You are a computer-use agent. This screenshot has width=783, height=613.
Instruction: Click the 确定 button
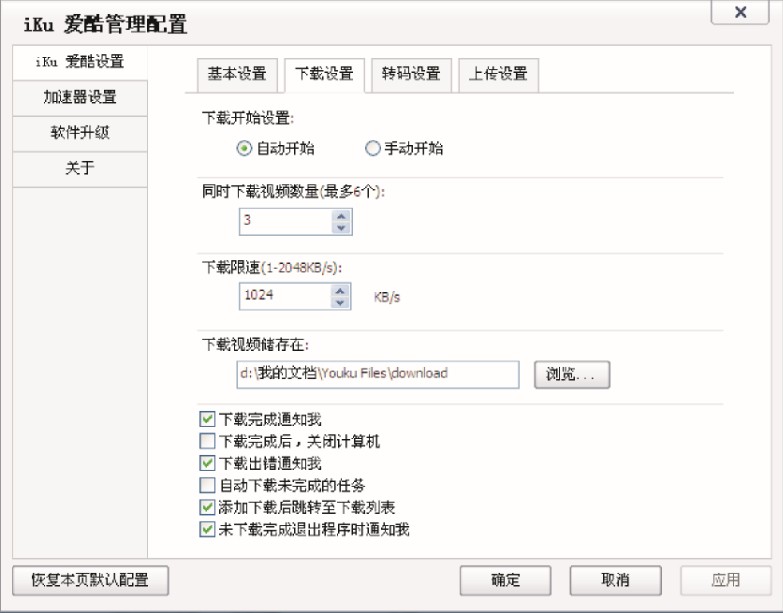pyautogui.click(x=505, y=581)
